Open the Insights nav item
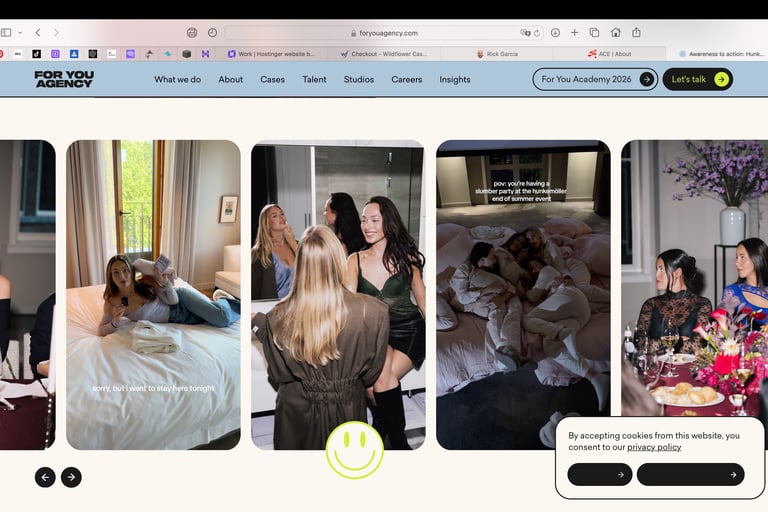Screen dimensions: 768x512 coord(455,79)
